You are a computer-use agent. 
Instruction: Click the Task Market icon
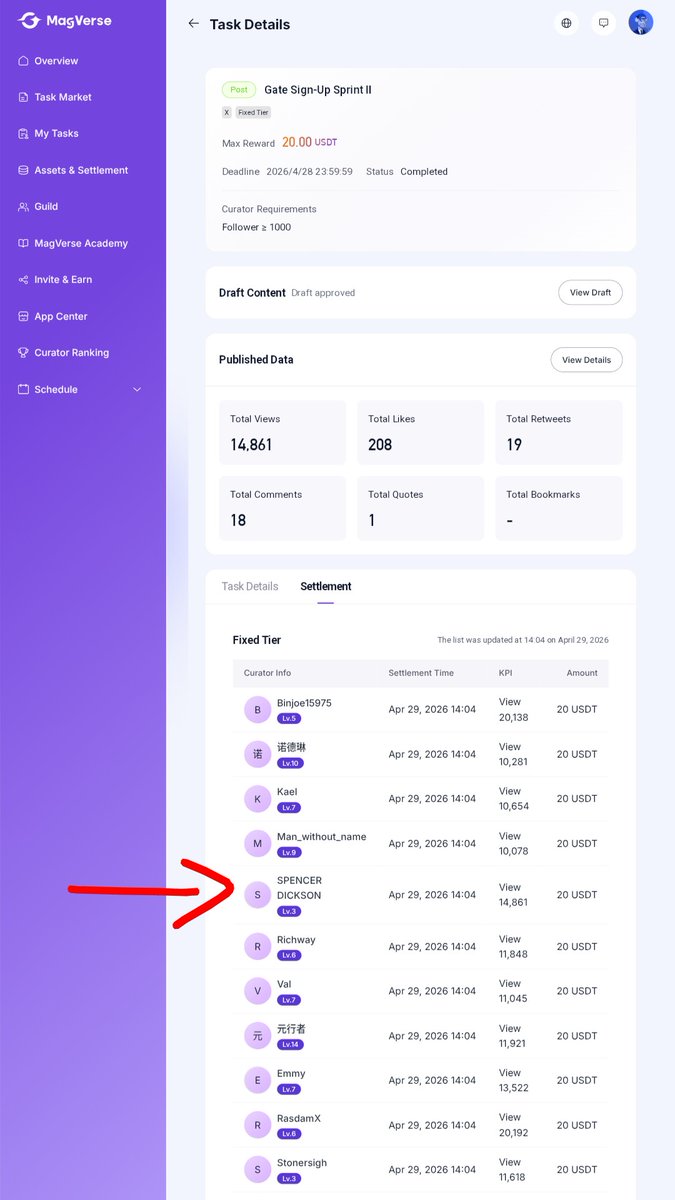pos(24,97)
